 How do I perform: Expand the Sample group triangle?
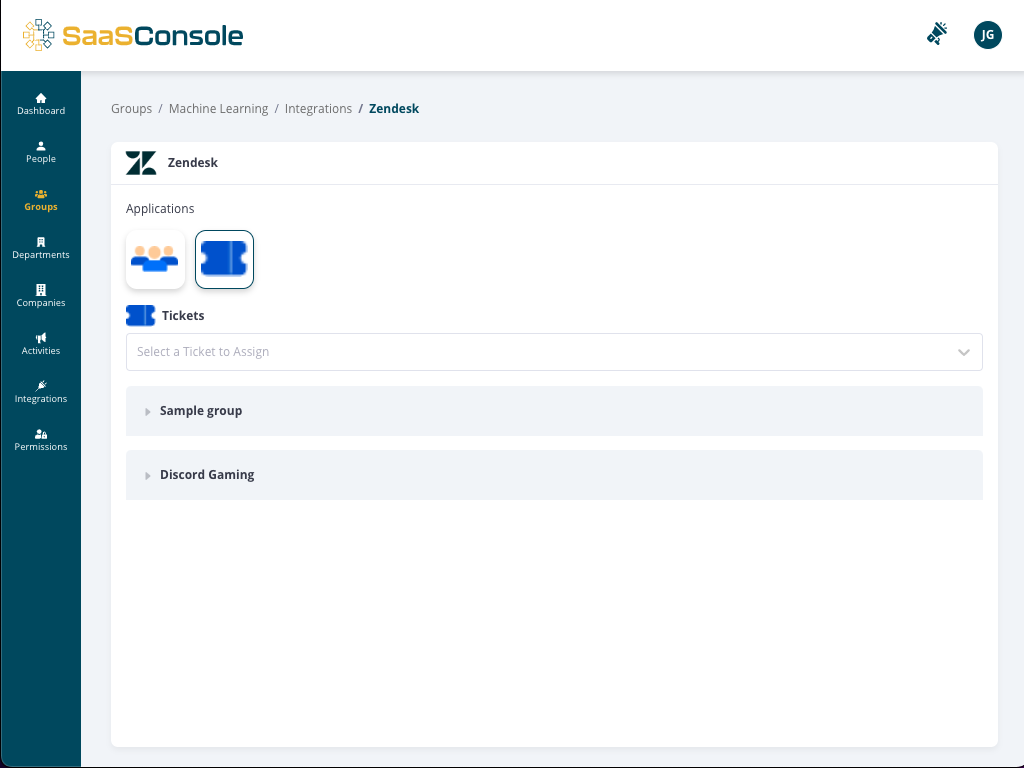coord(148,411)
